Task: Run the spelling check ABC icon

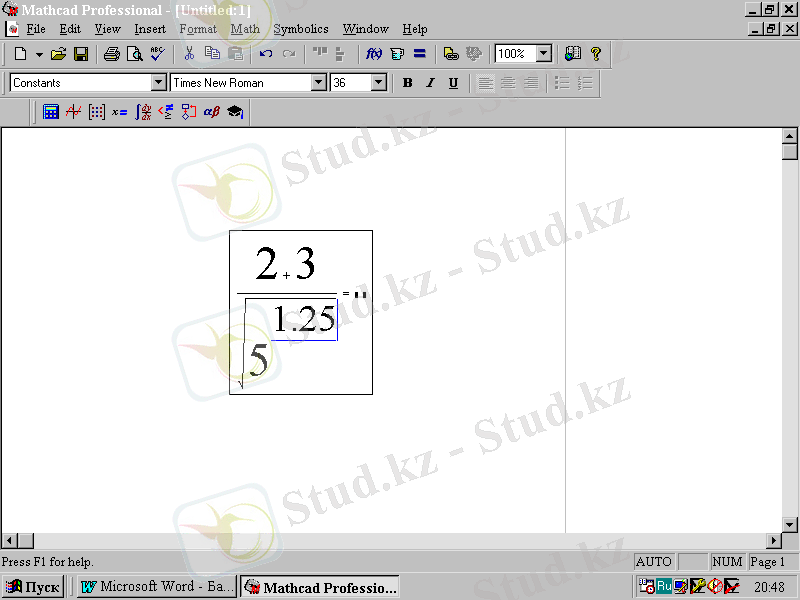Action: [158, 54]
